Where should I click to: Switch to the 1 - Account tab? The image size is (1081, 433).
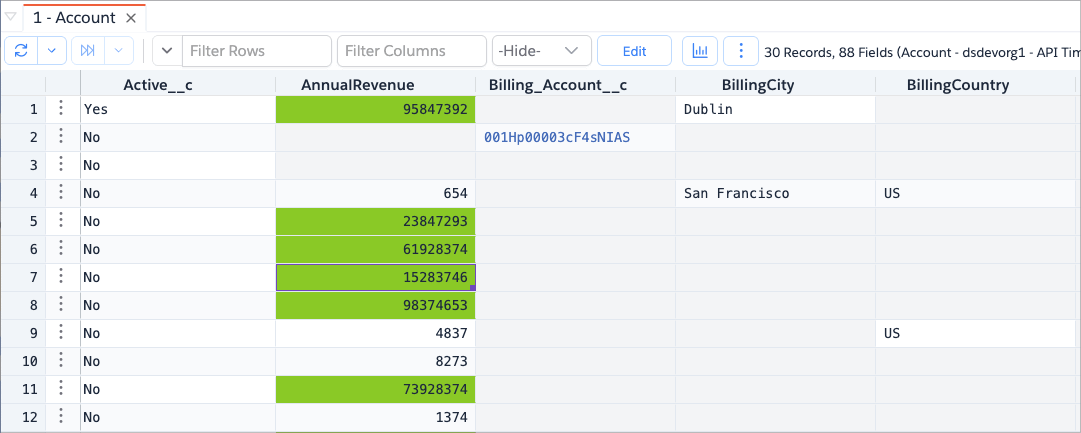click(x=72, y=18)
